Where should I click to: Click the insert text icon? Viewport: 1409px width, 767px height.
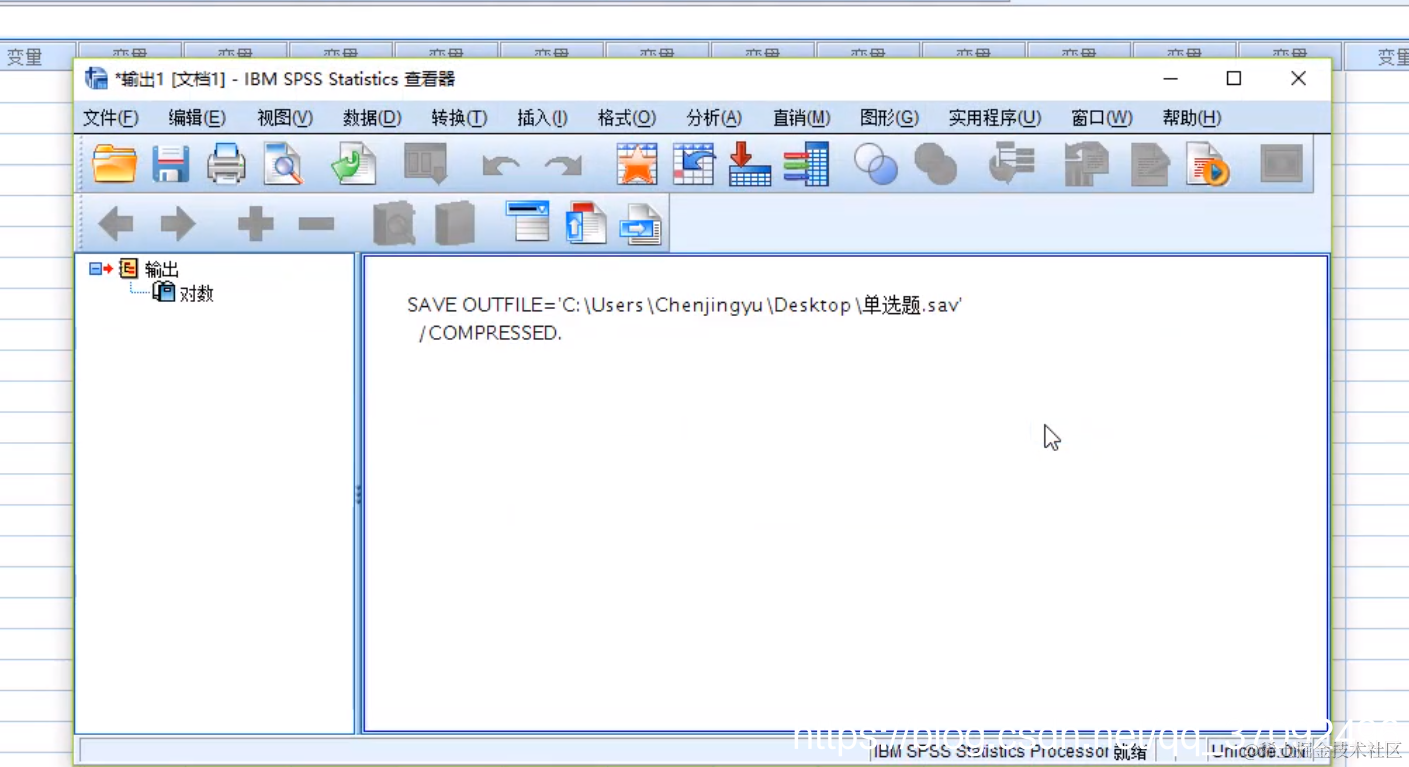(x=641, y=224)
